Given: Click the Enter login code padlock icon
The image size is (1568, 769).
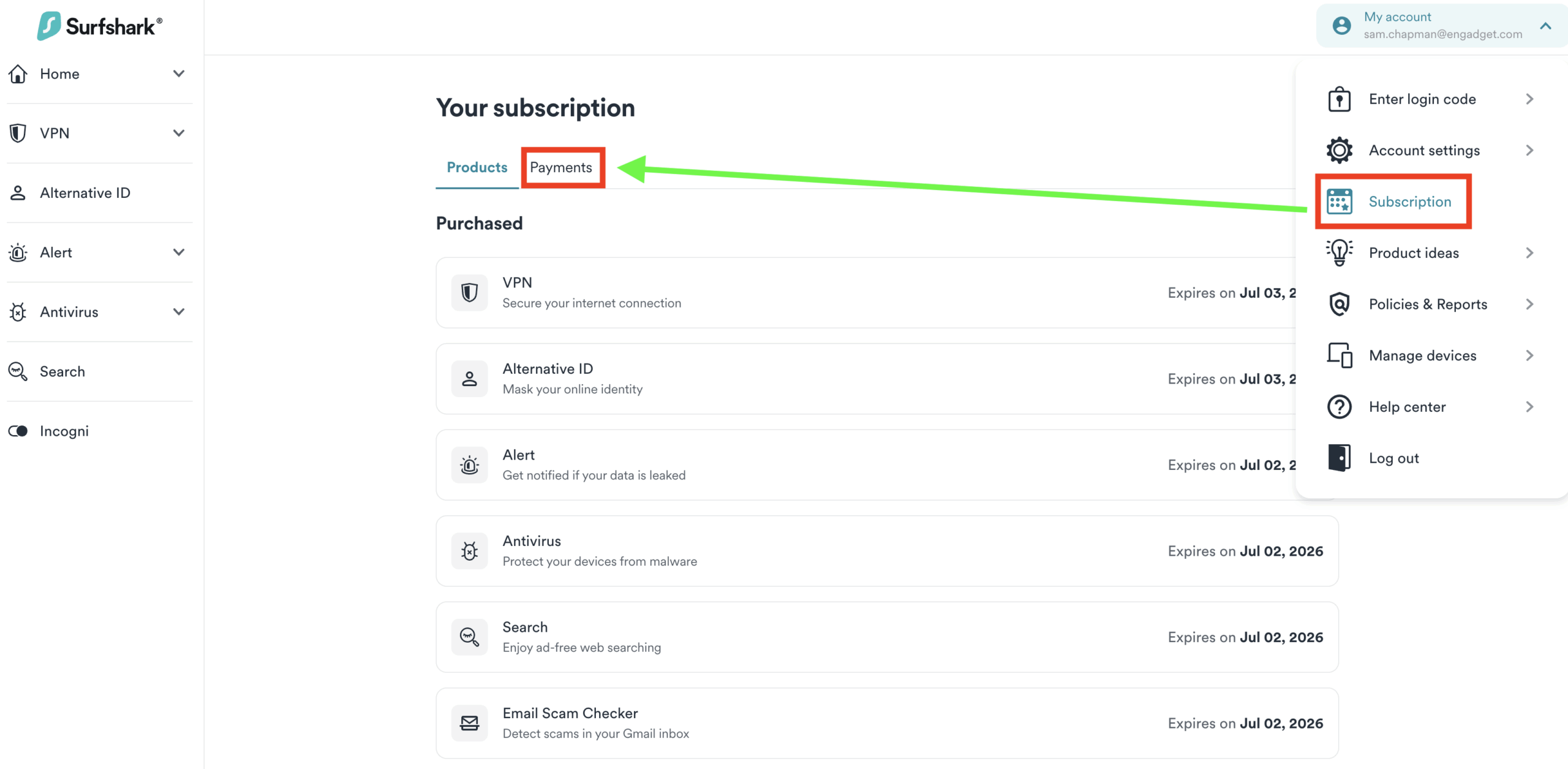Looking at the screenshot, I should pyautogui.click(x=1339, y=99).
